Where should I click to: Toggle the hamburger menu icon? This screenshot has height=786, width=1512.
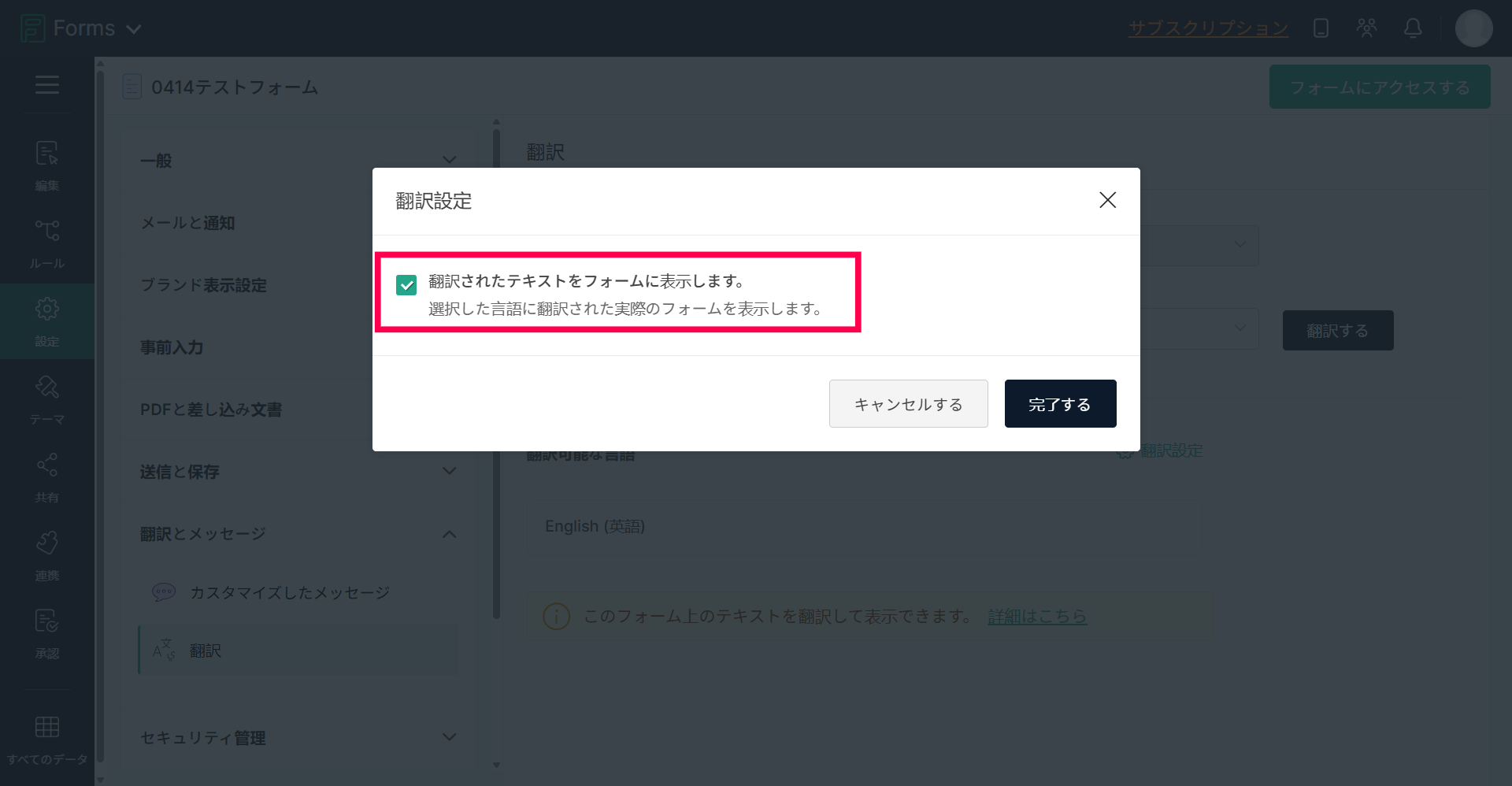(47, 84)
